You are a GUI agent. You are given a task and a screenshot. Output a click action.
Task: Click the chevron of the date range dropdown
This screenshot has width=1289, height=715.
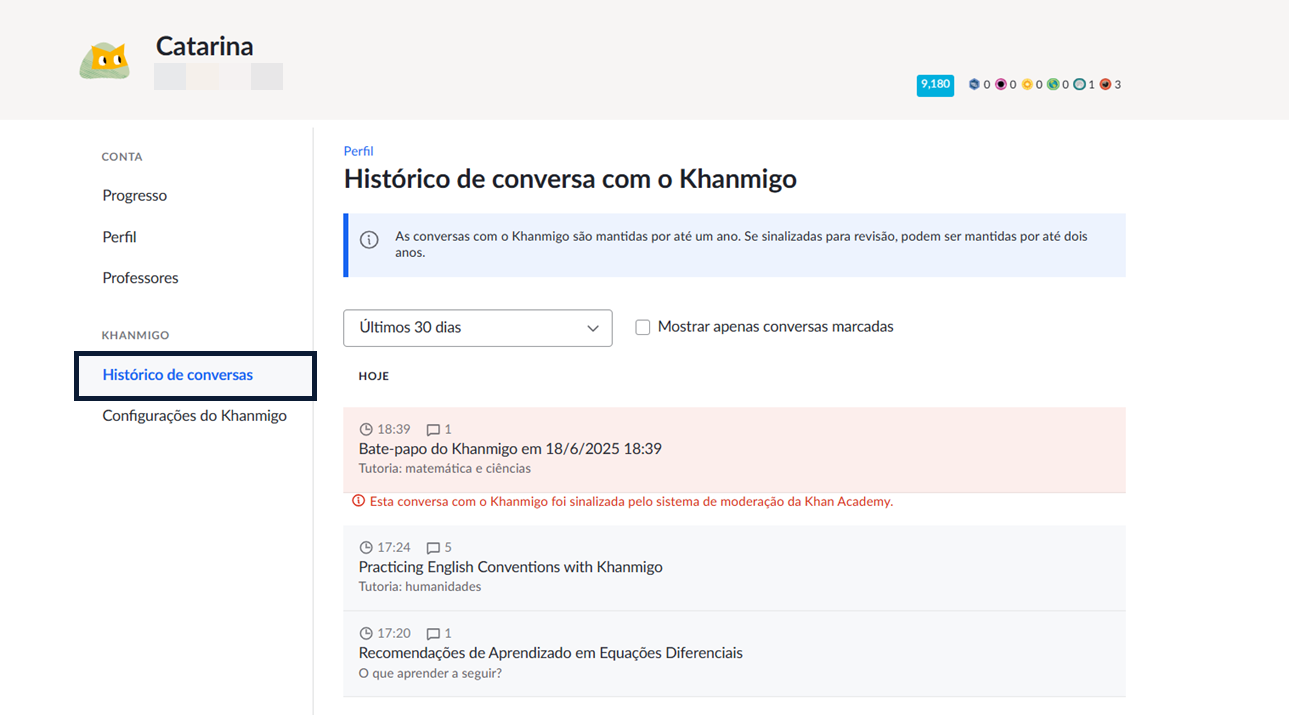(x=593, y=328)
